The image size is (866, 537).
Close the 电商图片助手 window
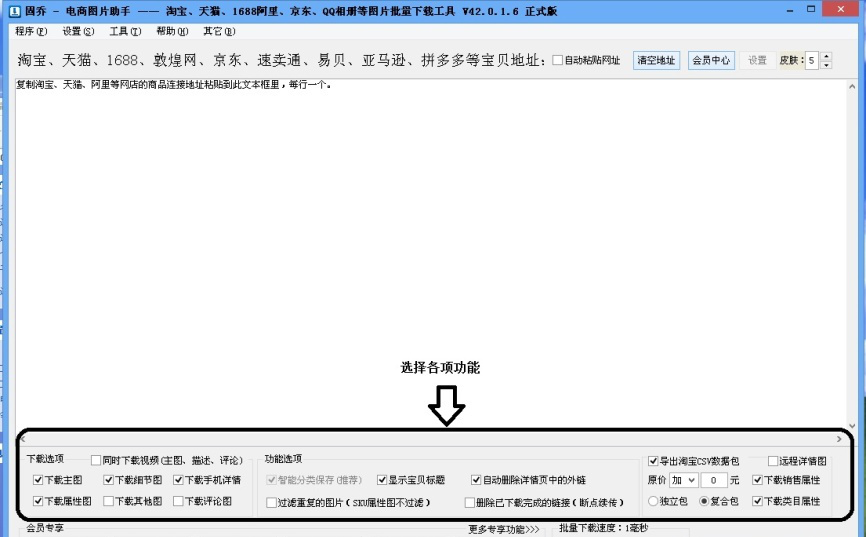841,9
